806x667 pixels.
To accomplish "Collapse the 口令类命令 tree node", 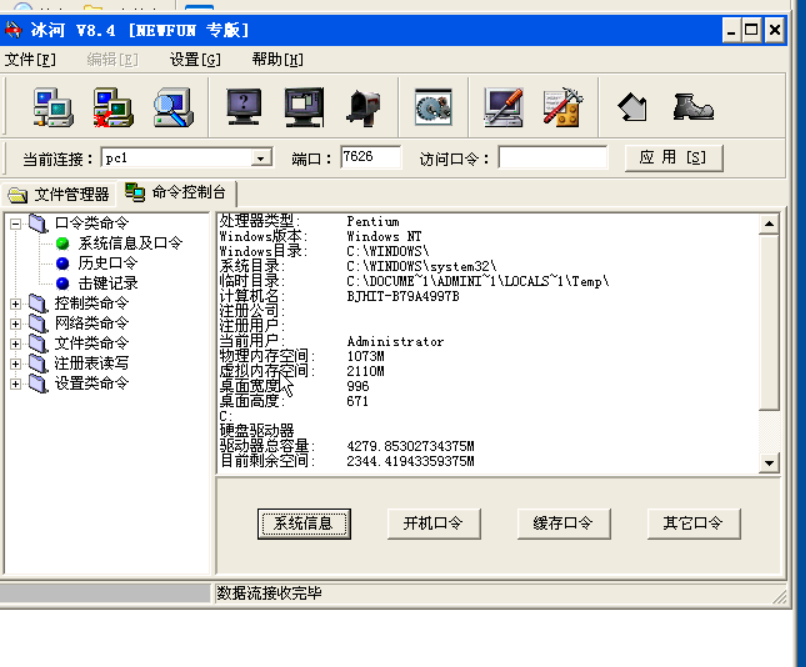I will coord(15,224).
